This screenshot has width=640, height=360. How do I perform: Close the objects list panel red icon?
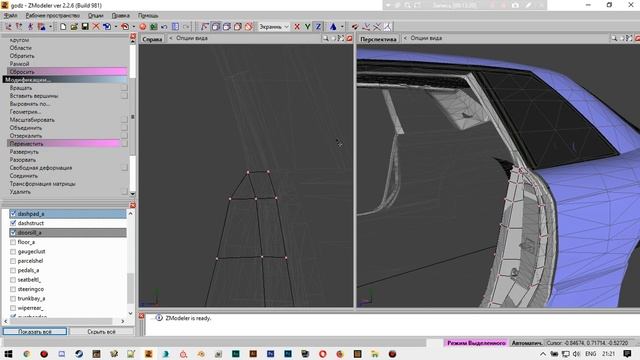133,205
